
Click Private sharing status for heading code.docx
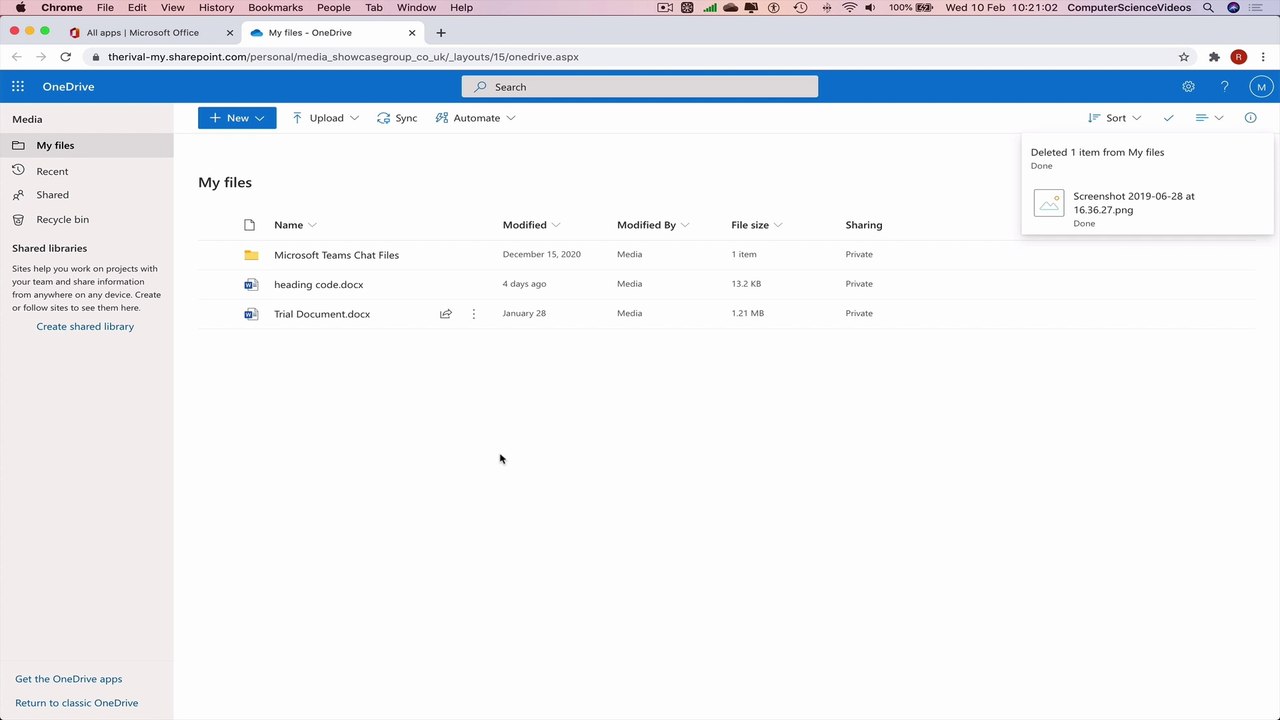click(859, 284)
